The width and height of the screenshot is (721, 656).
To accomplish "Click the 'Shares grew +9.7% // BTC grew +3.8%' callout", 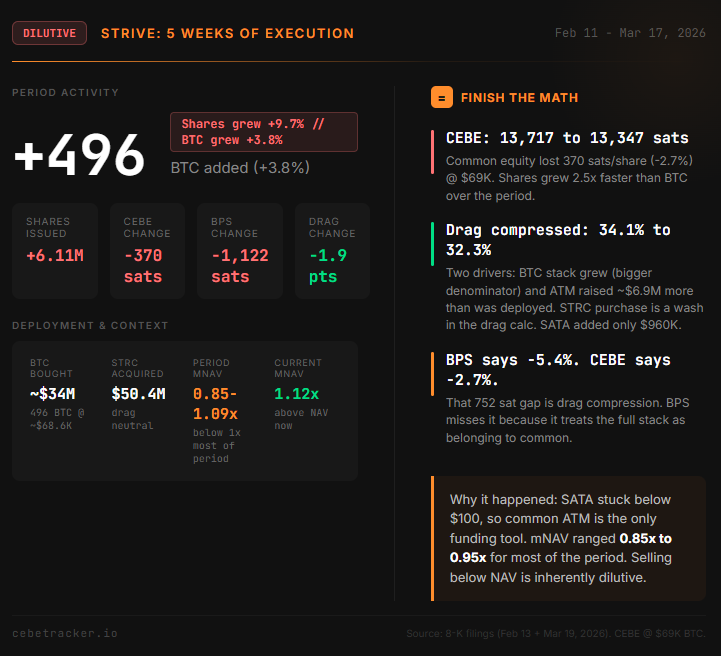I will (x=264, y=132).
